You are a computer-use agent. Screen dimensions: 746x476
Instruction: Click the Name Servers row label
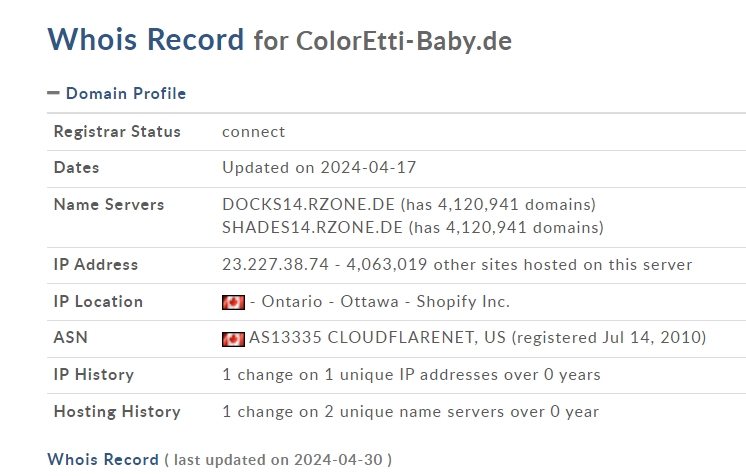[109, 204]
